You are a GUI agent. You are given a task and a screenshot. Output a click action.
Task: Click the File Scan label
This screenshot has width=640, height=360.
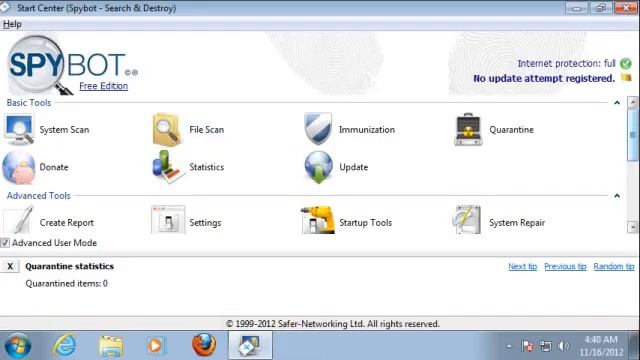coord(207,130)
